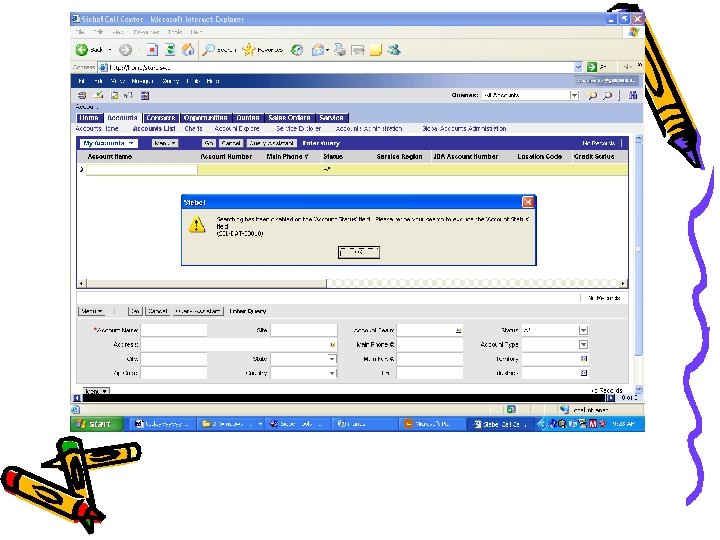Switch to the Sales Orders screen tab

(289, 118)
